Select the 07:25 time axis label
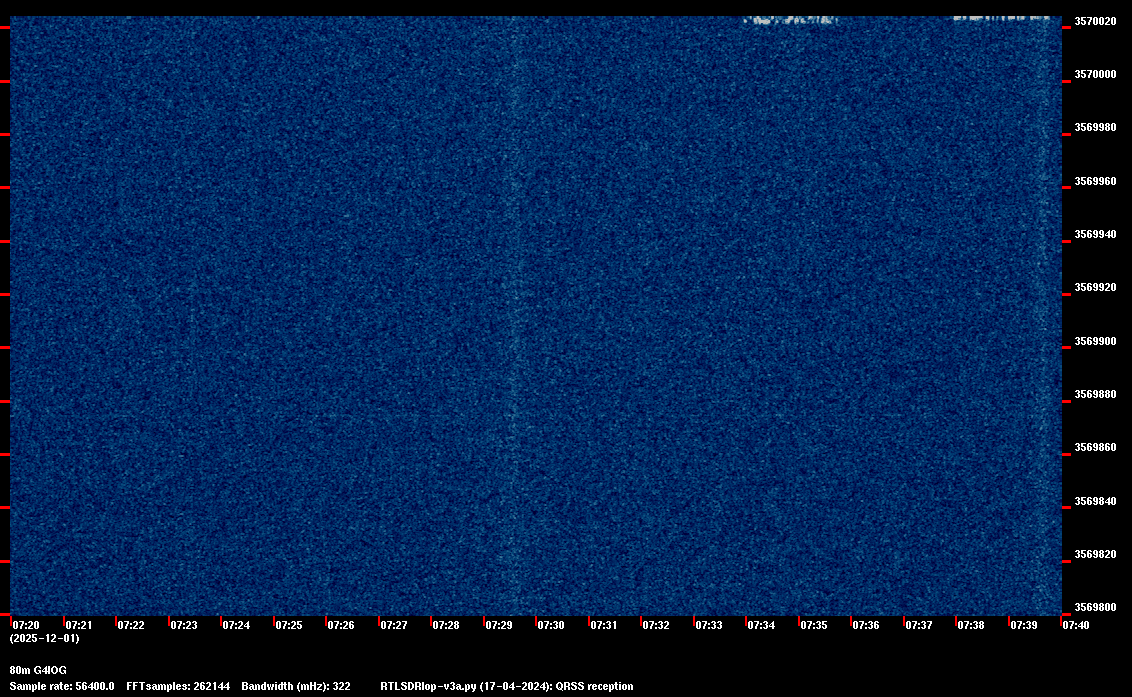The image size is (1132, 697). tap(289, 625)
